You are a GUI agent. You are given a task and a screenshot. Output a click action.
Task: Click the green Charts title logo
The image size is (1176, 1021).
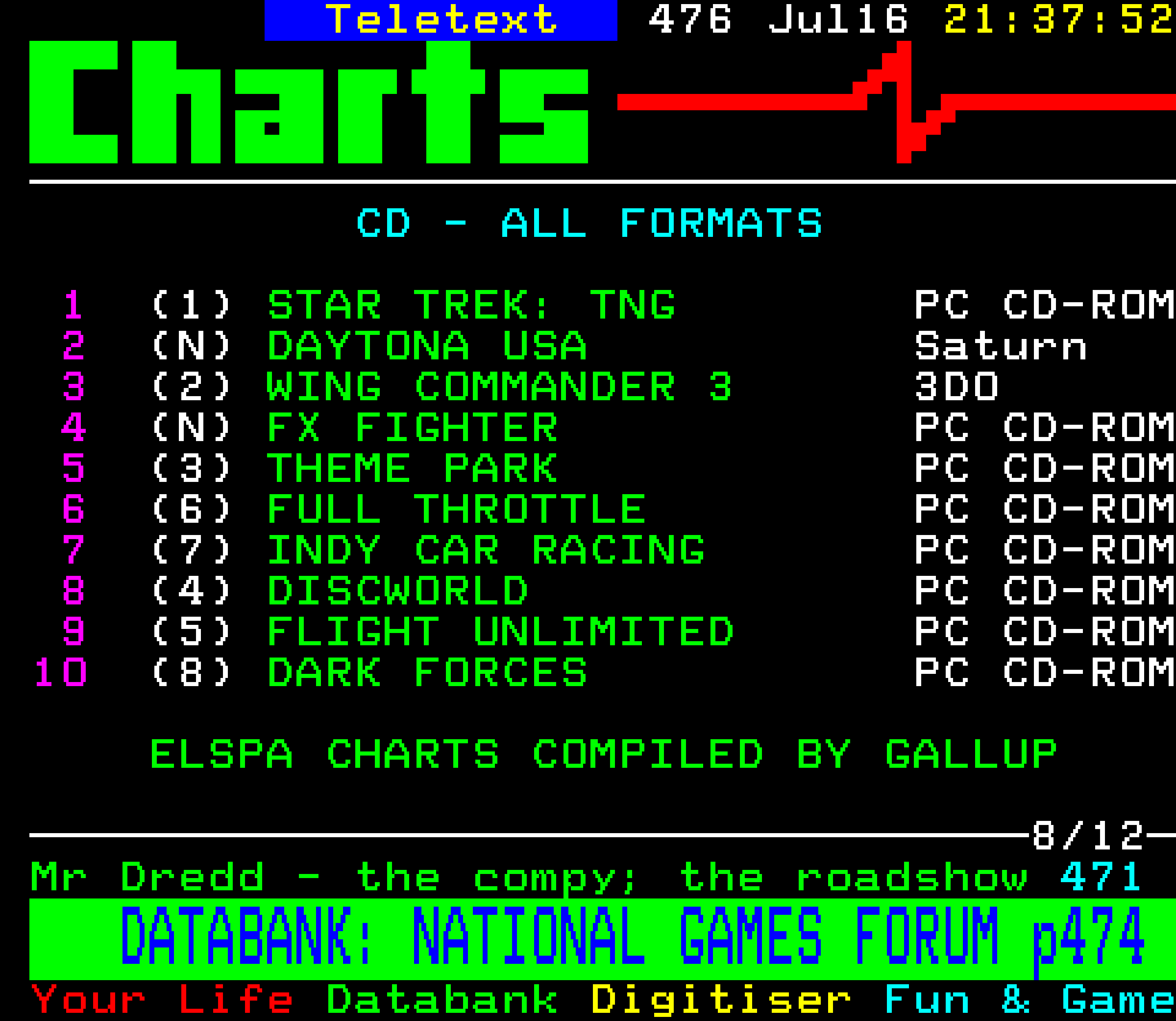coord(308,102)
